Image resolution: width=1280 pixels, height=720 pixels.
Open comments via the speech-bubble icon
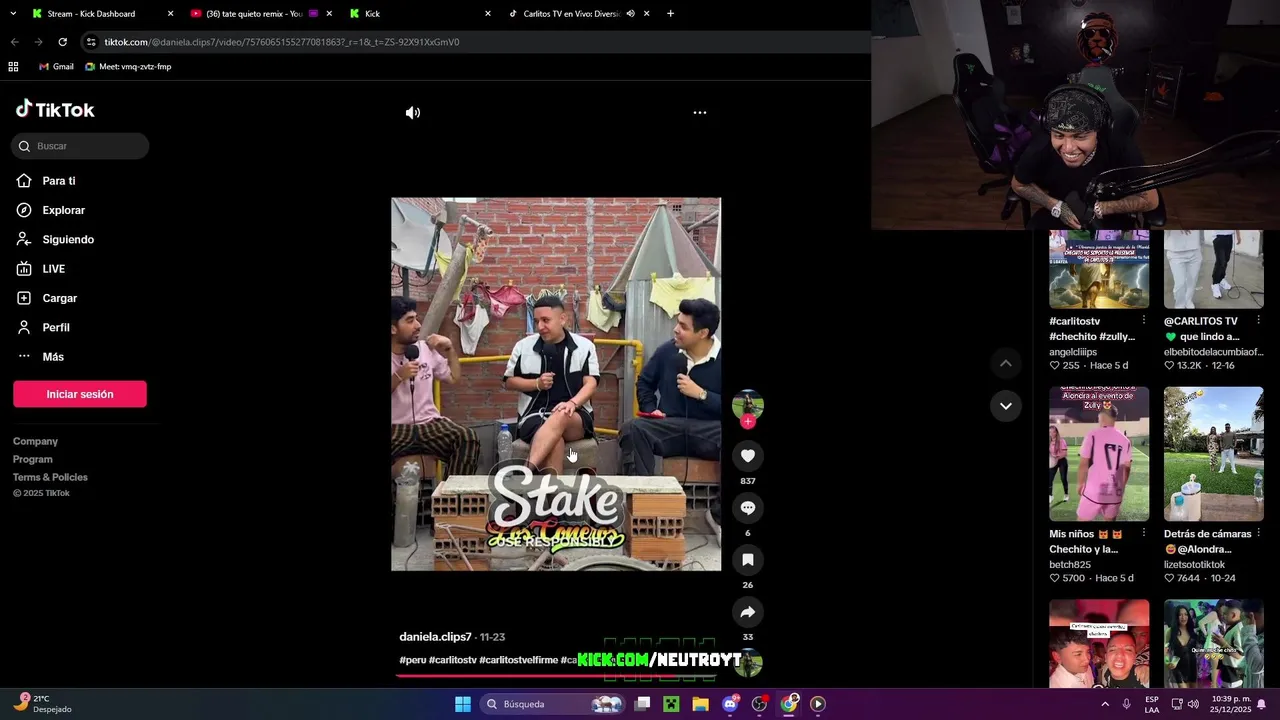coord(747,508)
